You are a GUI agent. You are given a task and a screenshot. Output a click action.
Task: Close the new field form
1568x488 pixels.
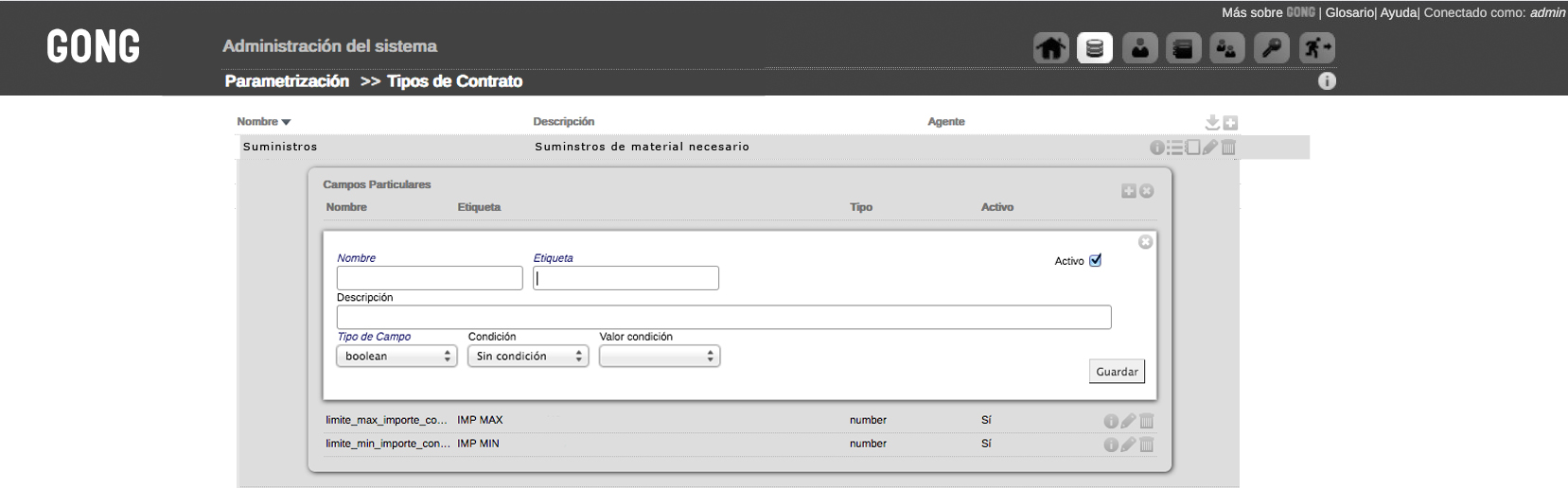1145,242
